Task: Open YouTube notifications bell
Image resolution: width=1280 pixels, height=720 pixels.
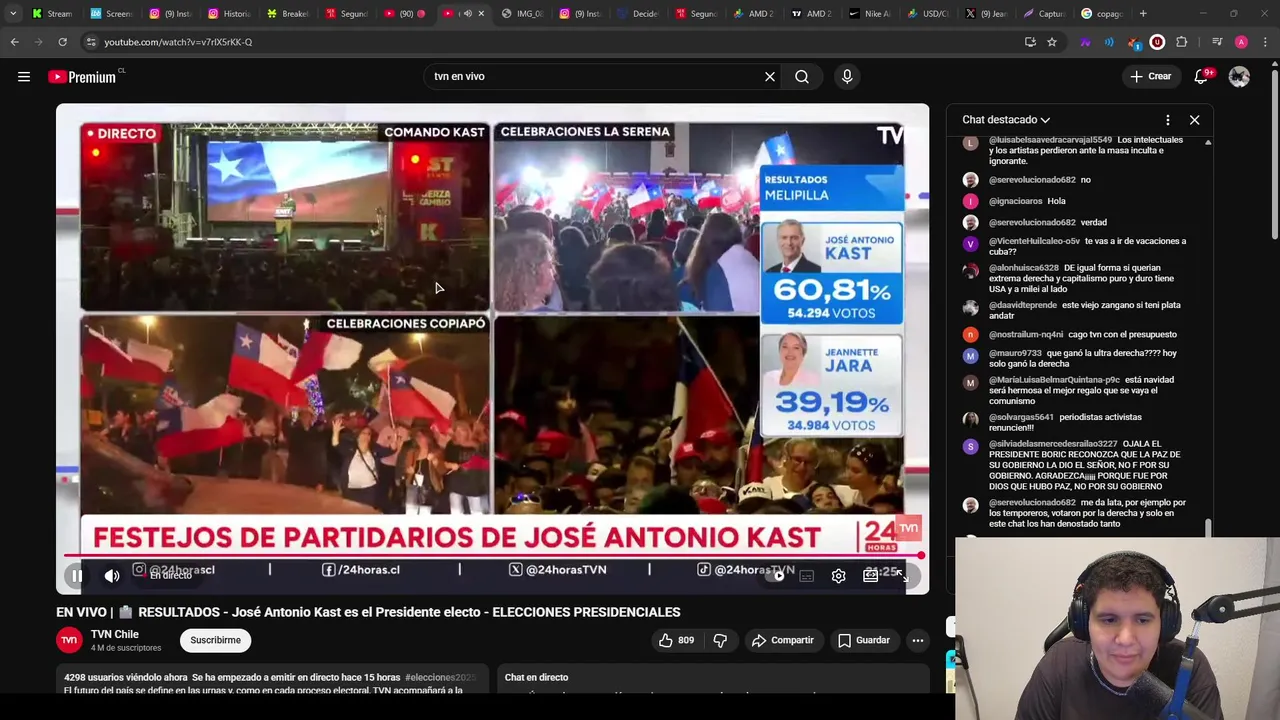Action: pyautogui.click(x=1202, y=77)
